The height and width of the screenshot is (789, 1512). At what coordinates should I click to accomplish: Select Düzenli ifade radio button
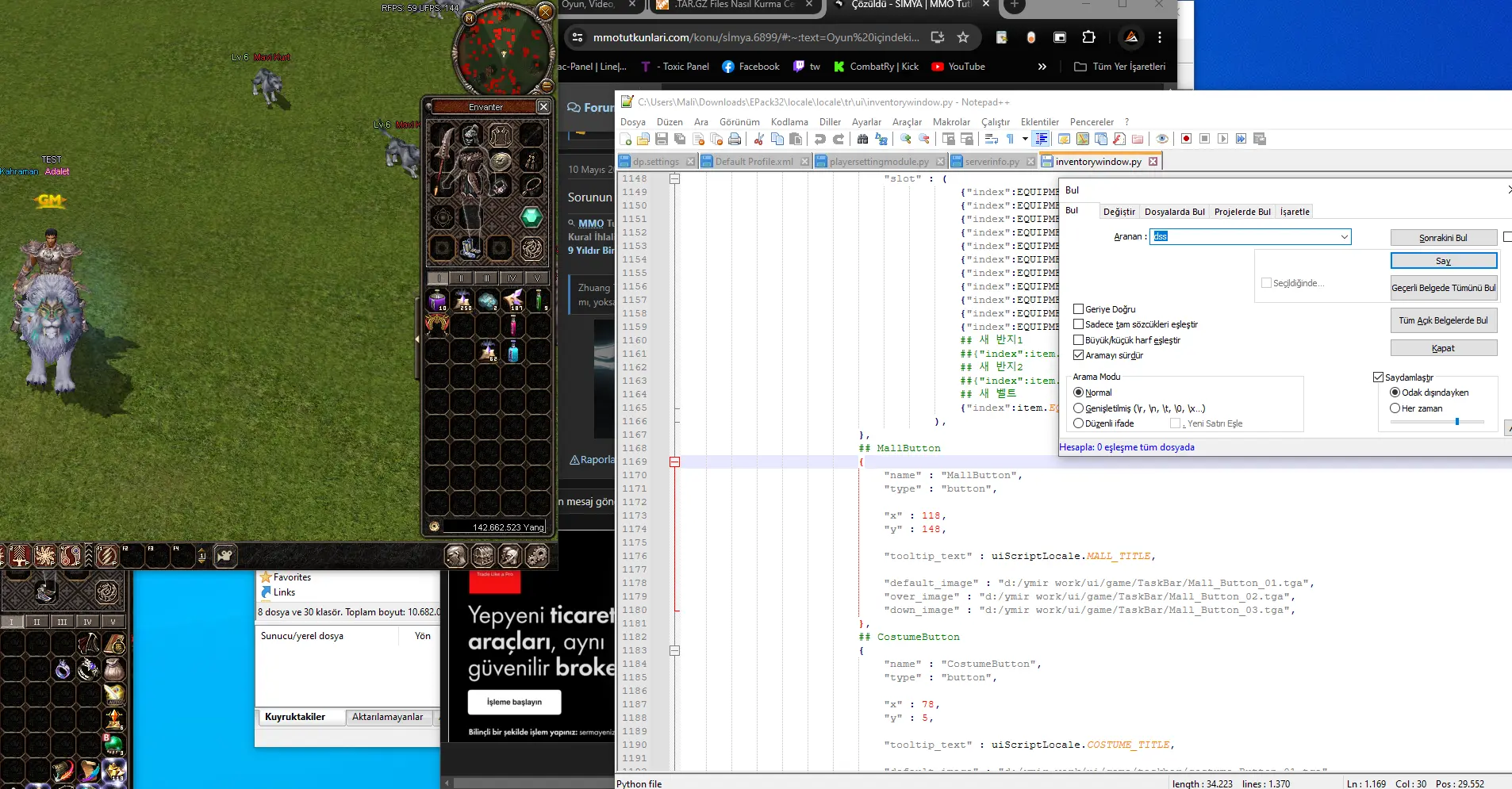tap(1078, 423)
